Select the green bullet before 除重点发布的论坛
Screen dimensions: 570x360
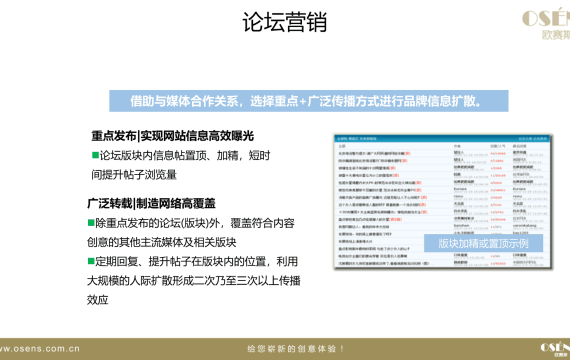[91, 223]
